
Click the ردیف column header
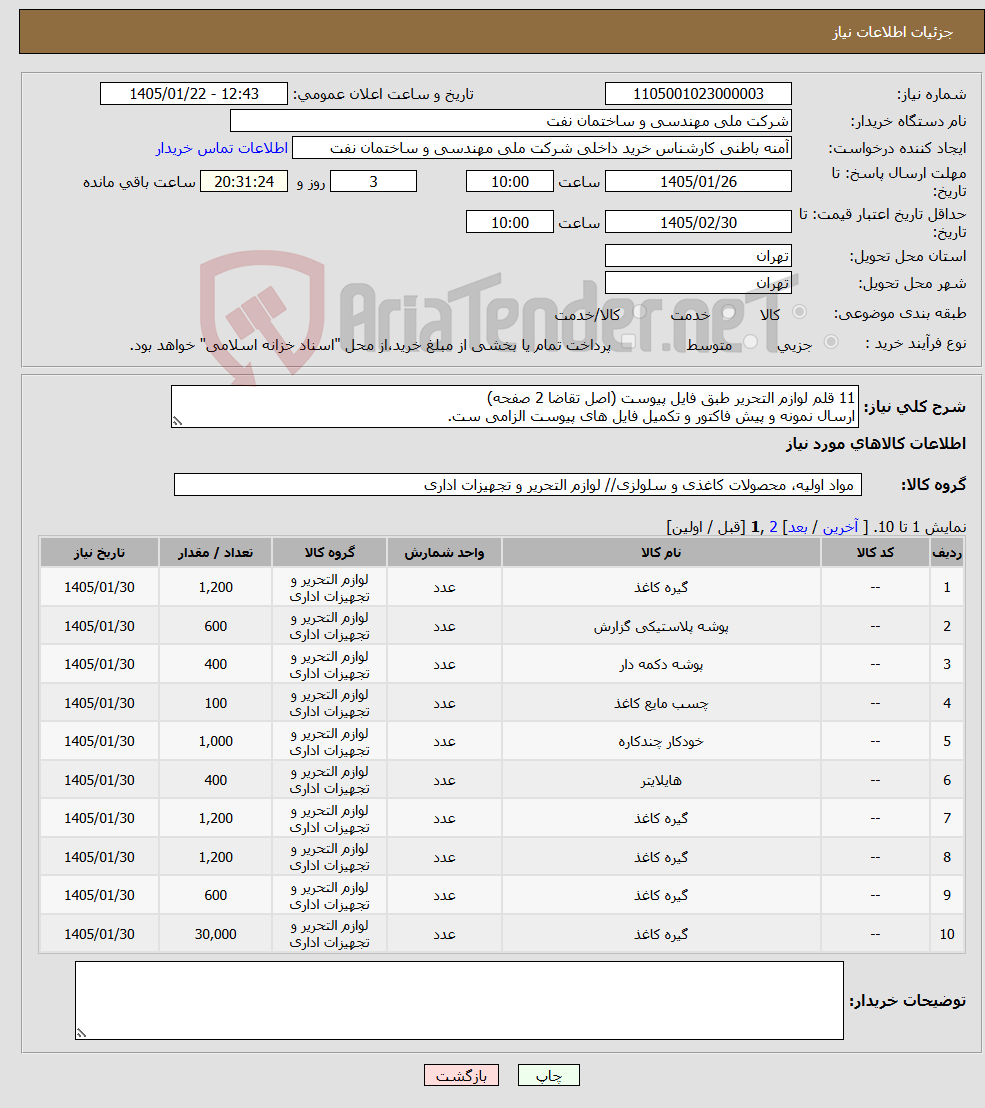pyautogui.click(x=947, y=553)
